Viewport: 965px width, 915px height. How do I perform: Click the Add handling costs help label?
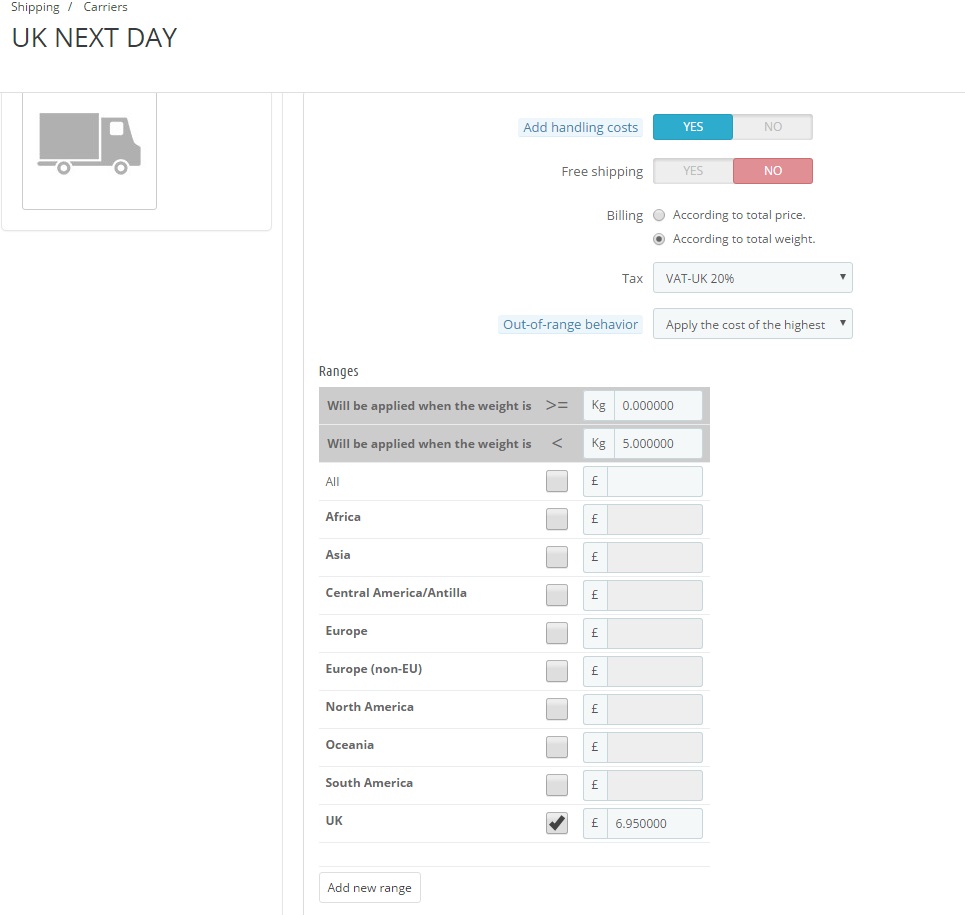(580, 127)
